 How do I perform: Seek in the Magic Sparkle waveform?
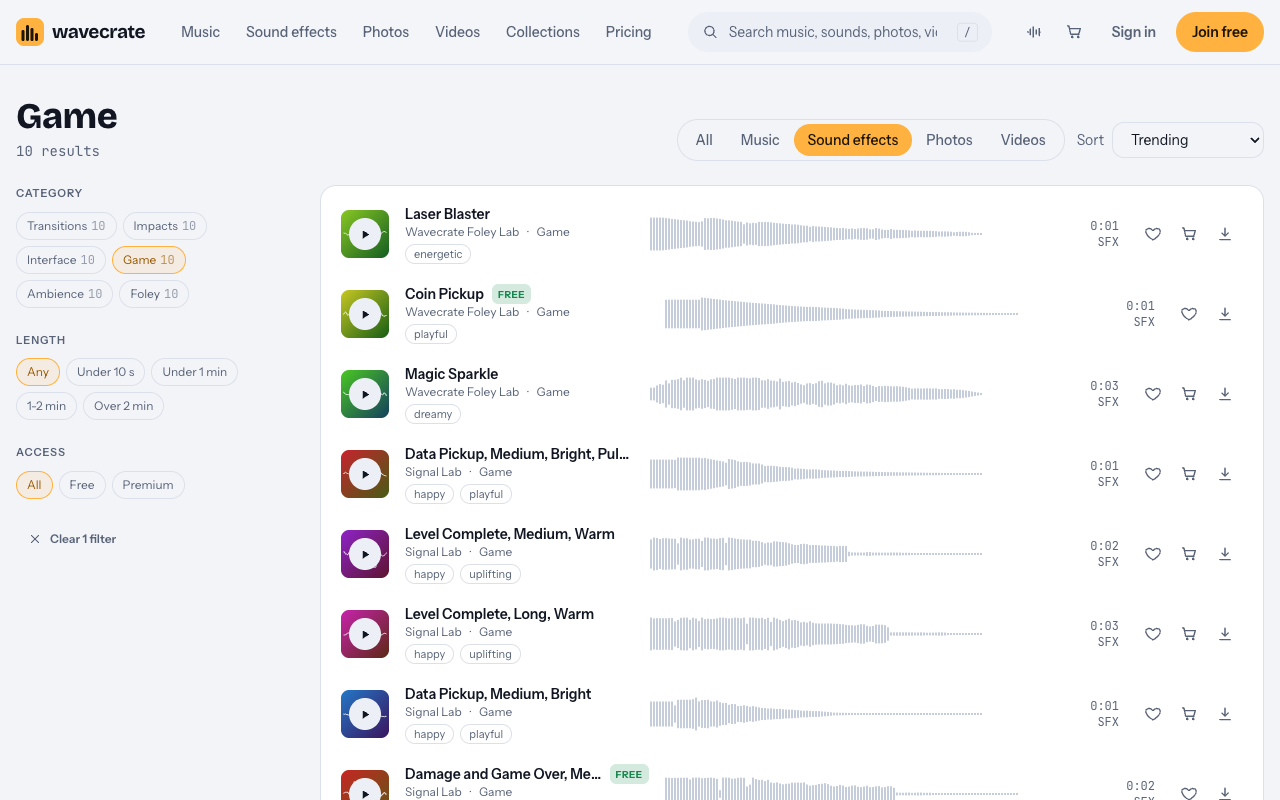(x=816, y=394)
